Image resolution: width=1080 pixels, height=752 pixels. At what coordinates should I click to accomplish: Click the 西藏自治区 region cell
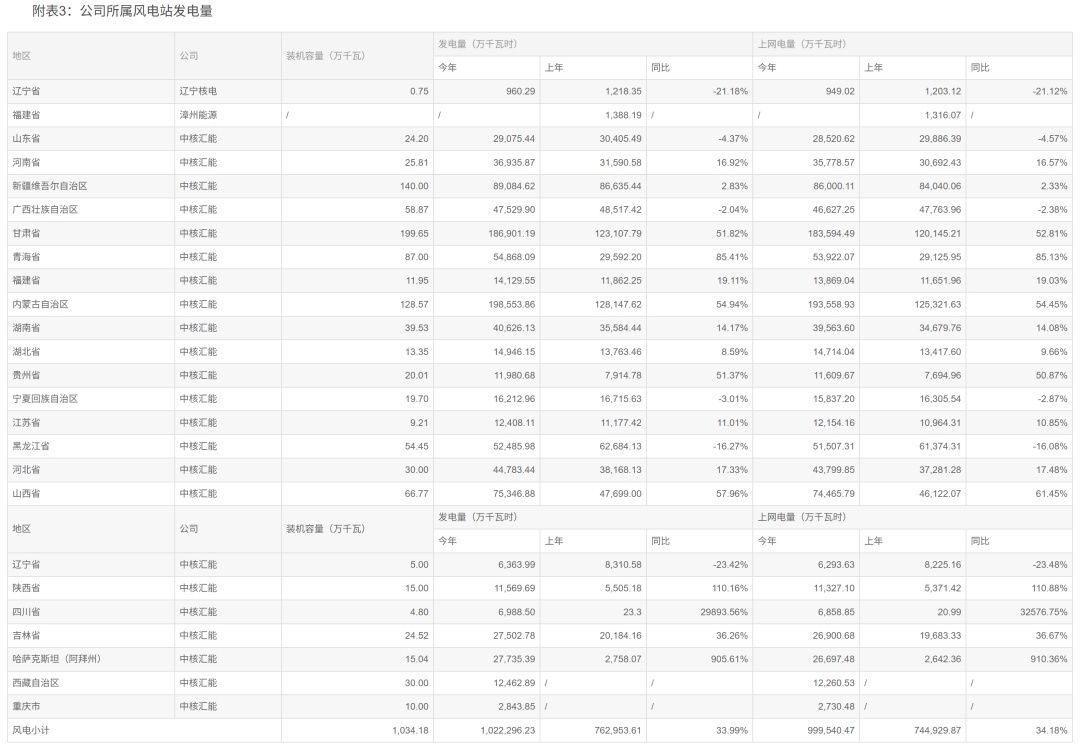36,683
